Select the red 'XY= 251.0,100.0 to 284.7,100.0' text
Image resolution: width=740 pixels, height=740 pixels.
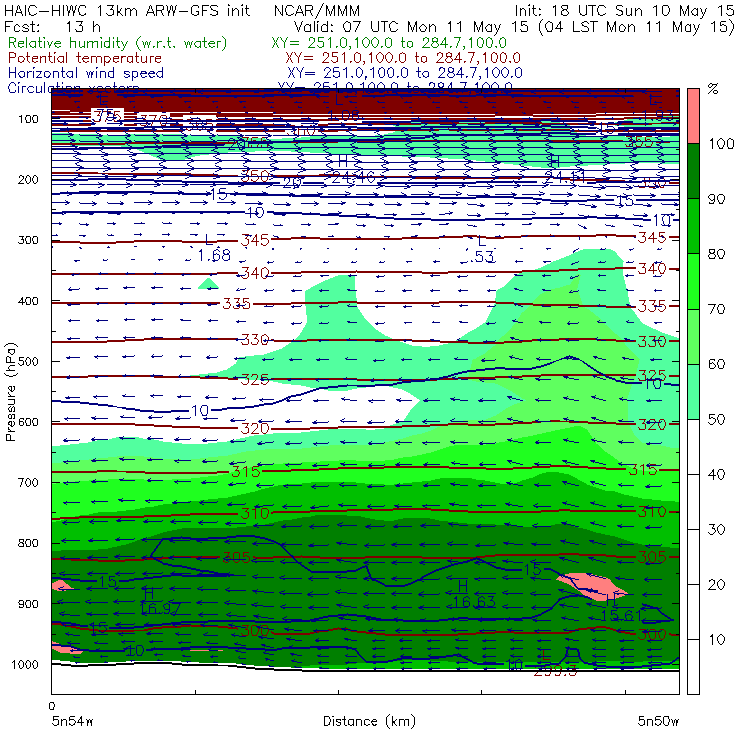click(403, 58)
